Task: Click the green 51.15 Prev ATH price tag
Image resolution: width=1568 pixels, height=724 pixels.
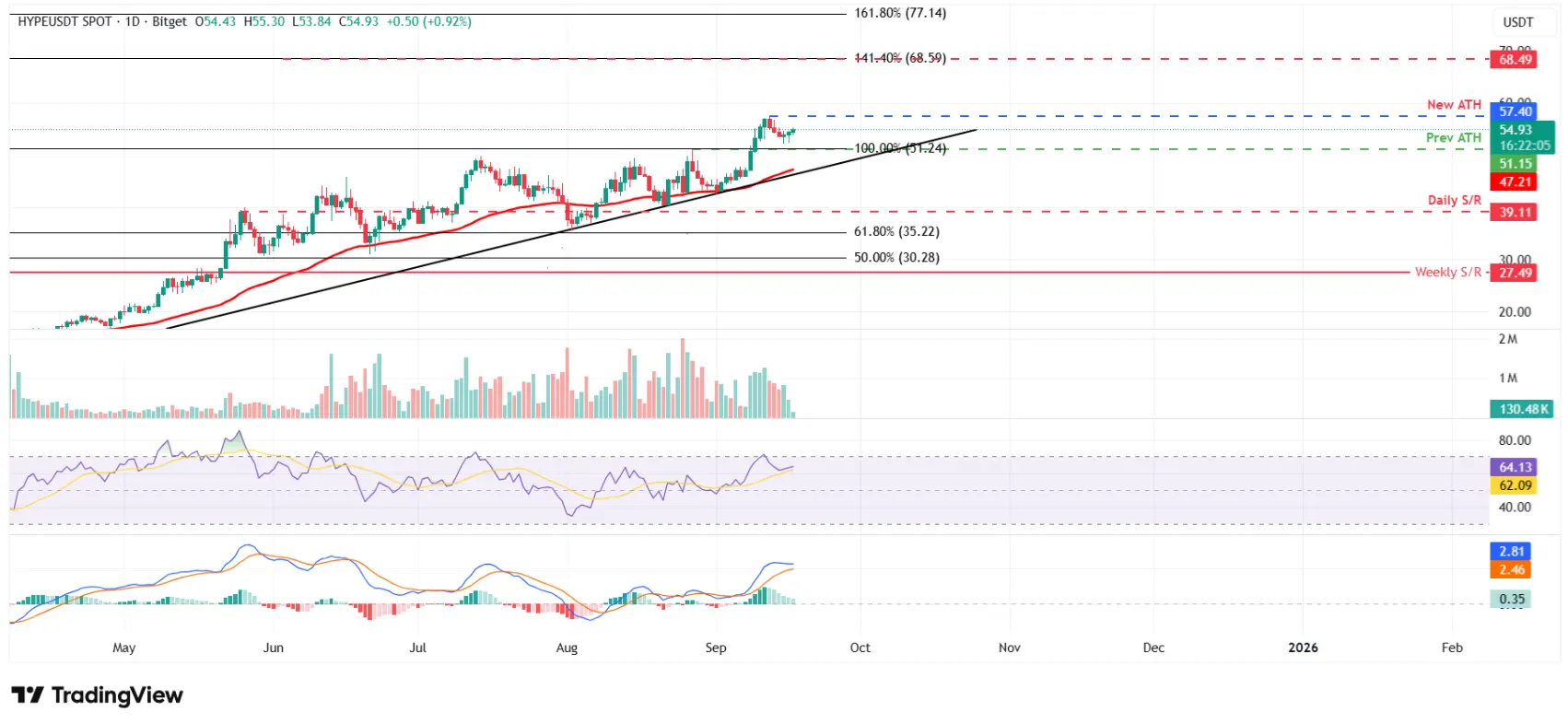Action: pos(1514,164)
